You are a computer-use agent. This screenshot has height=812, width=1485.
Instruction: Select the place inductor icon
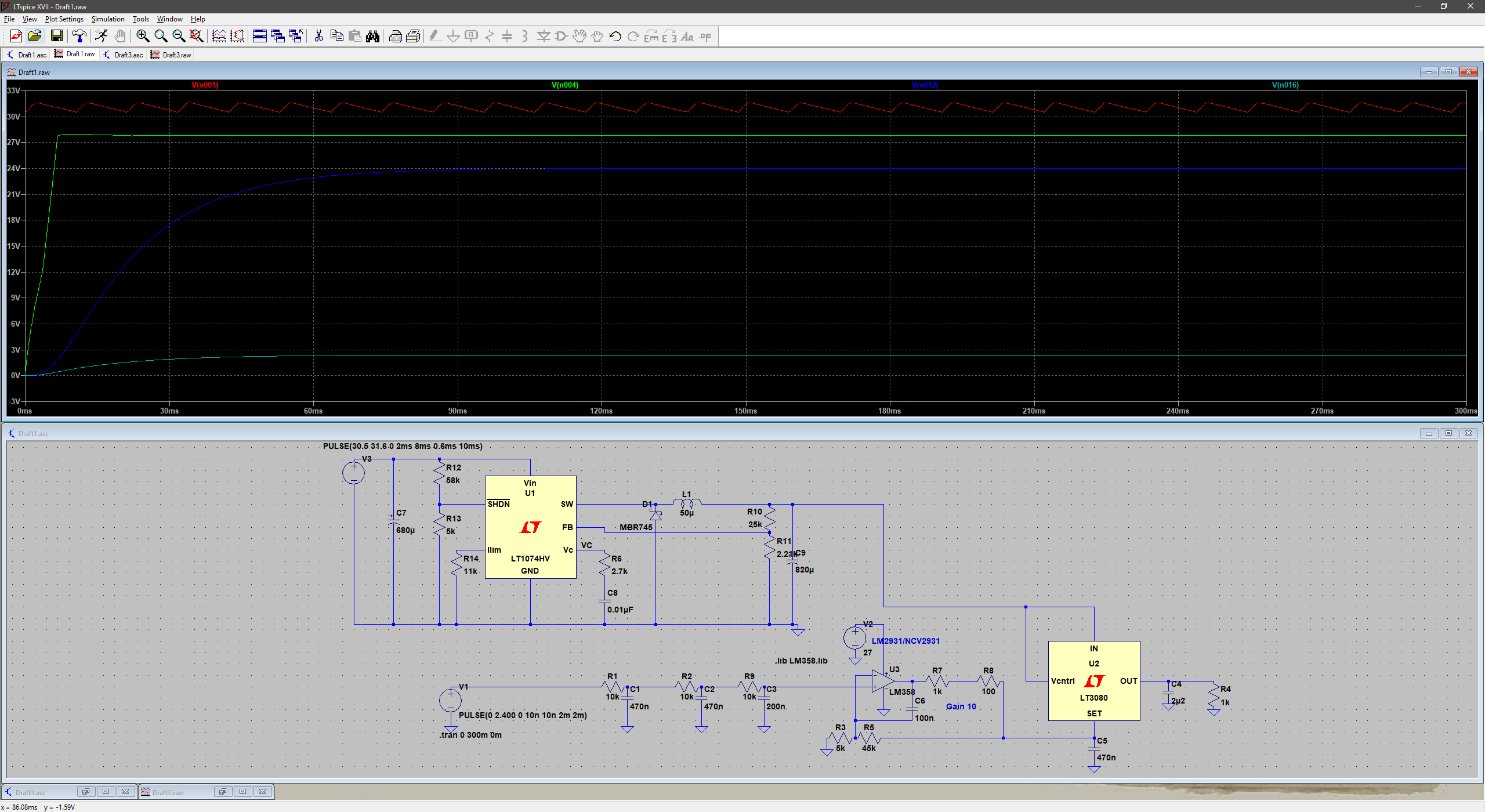click(525, 36)
